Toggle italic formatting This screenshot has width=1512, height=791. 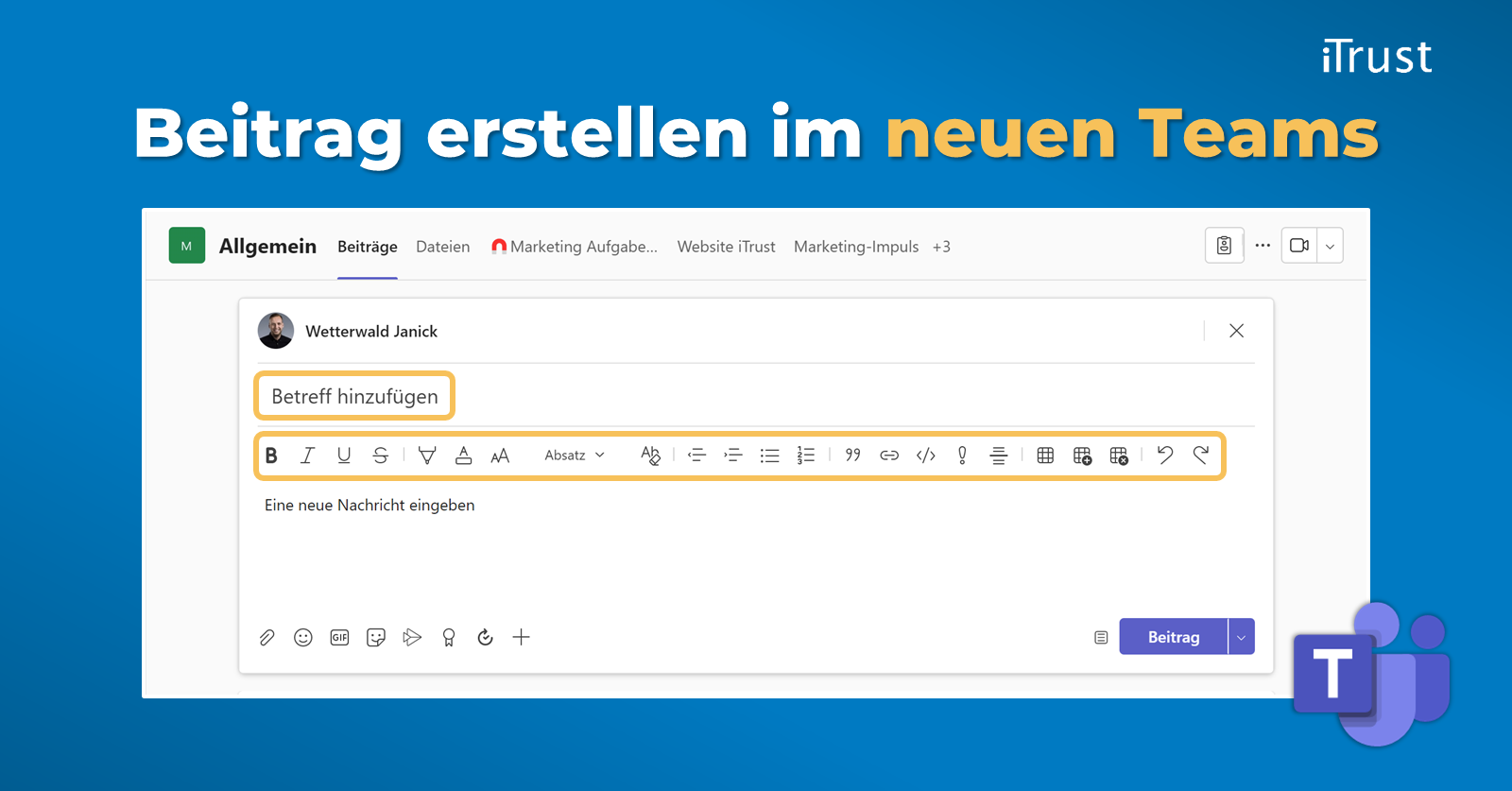pyautogui.click(x=307, y=456)
